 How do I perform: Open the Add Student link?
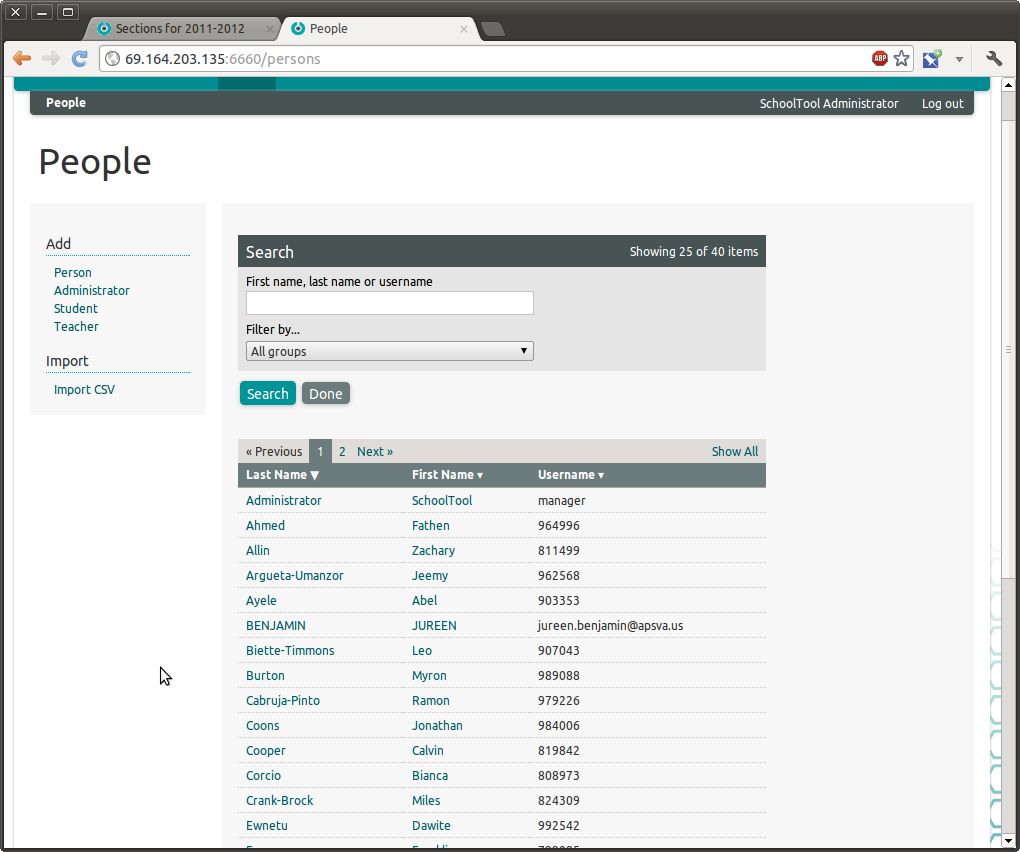pyautogui.click(x=76, y=309)
